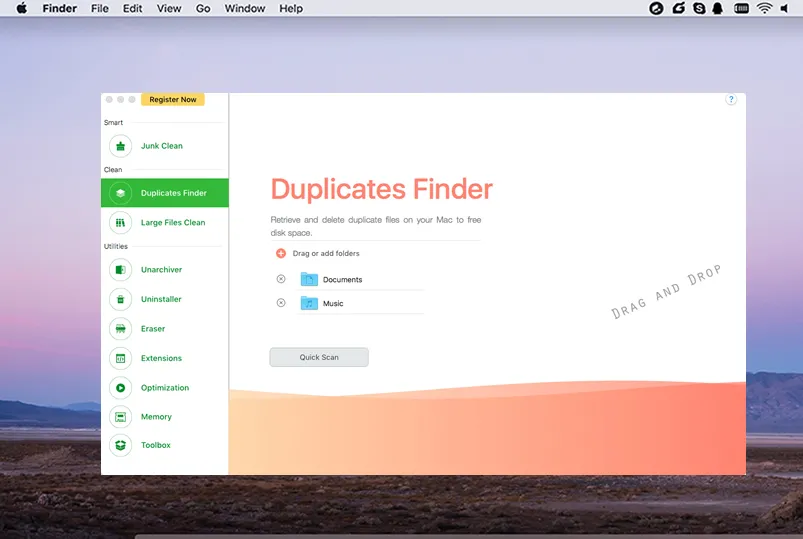Click the Wi-Fi status icon
This screenshot has height=539, width=803.
pos(764,9)
